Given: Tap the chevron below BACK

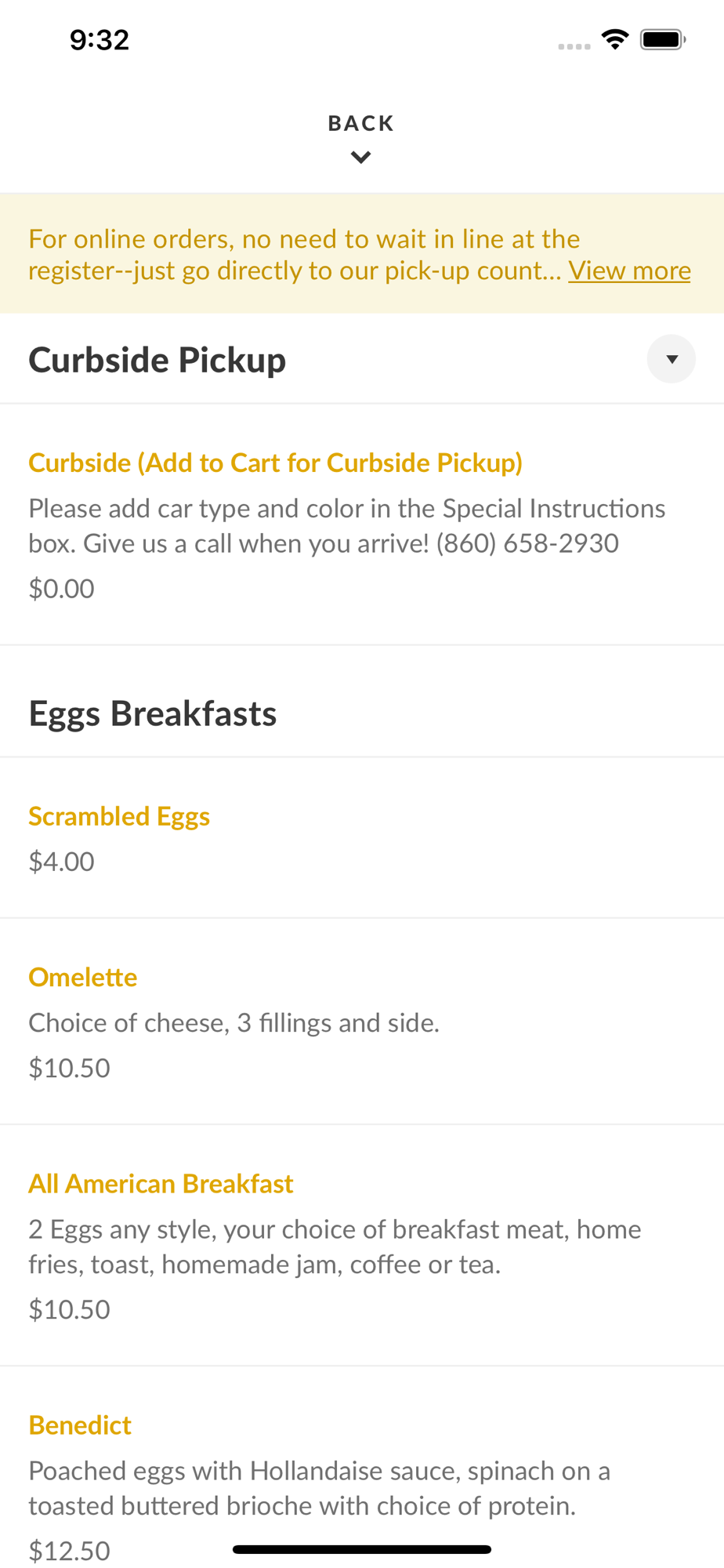Looking at the screenshot, I should coord(360,158).
